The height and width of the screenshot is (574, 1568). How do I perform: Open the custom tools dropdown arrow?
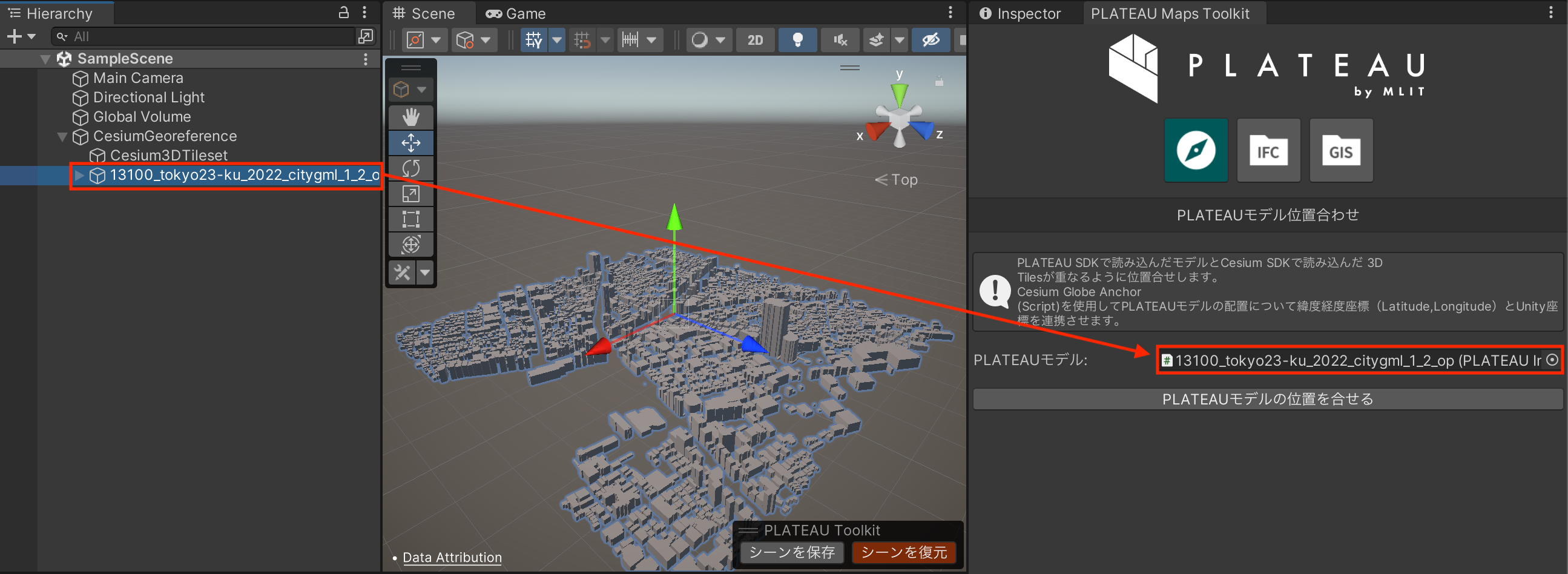click(x=425, y=272)
